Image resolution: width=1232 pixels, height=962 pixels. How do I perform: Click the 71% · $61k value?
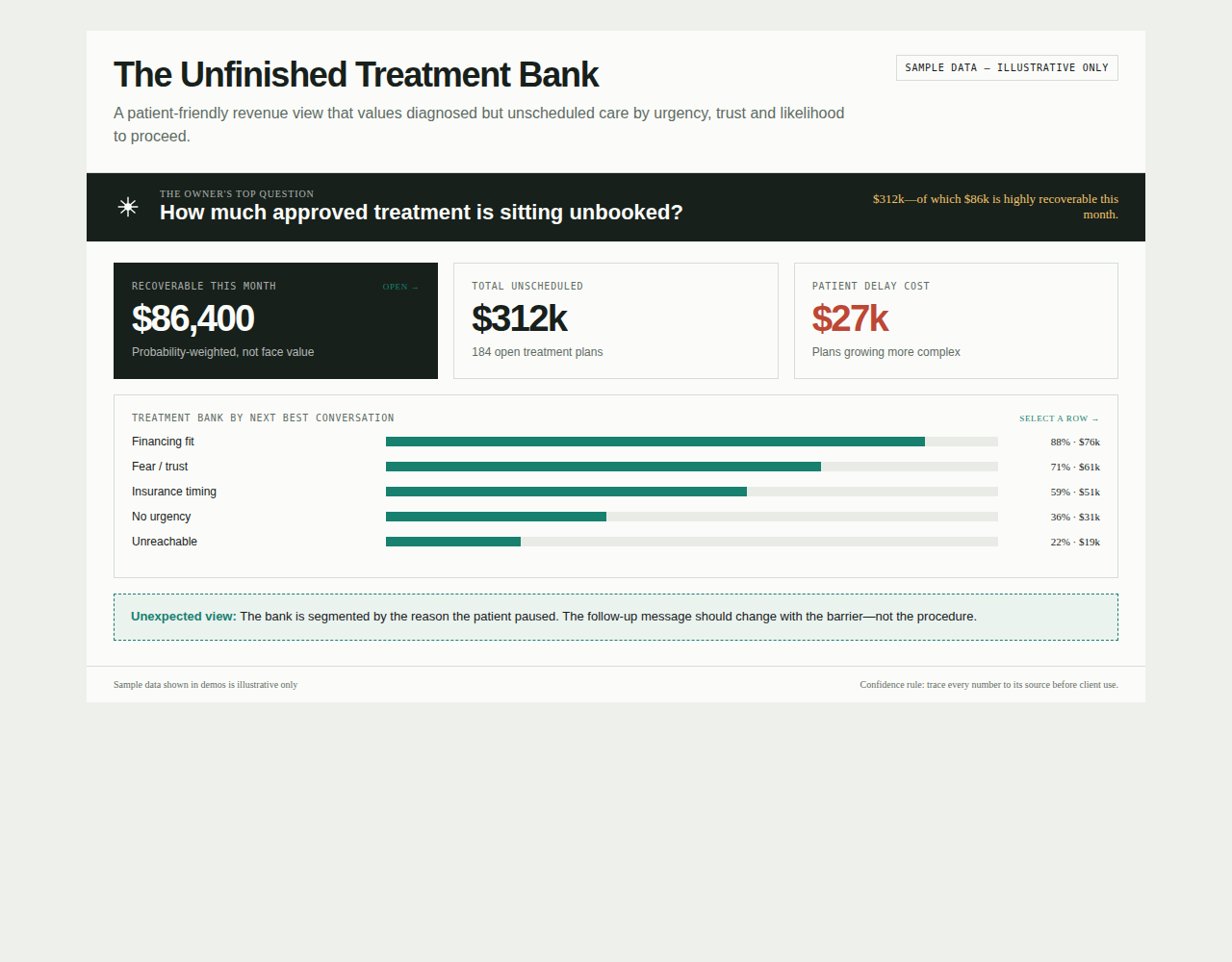pyautogui.click(x=1075, y=467)
